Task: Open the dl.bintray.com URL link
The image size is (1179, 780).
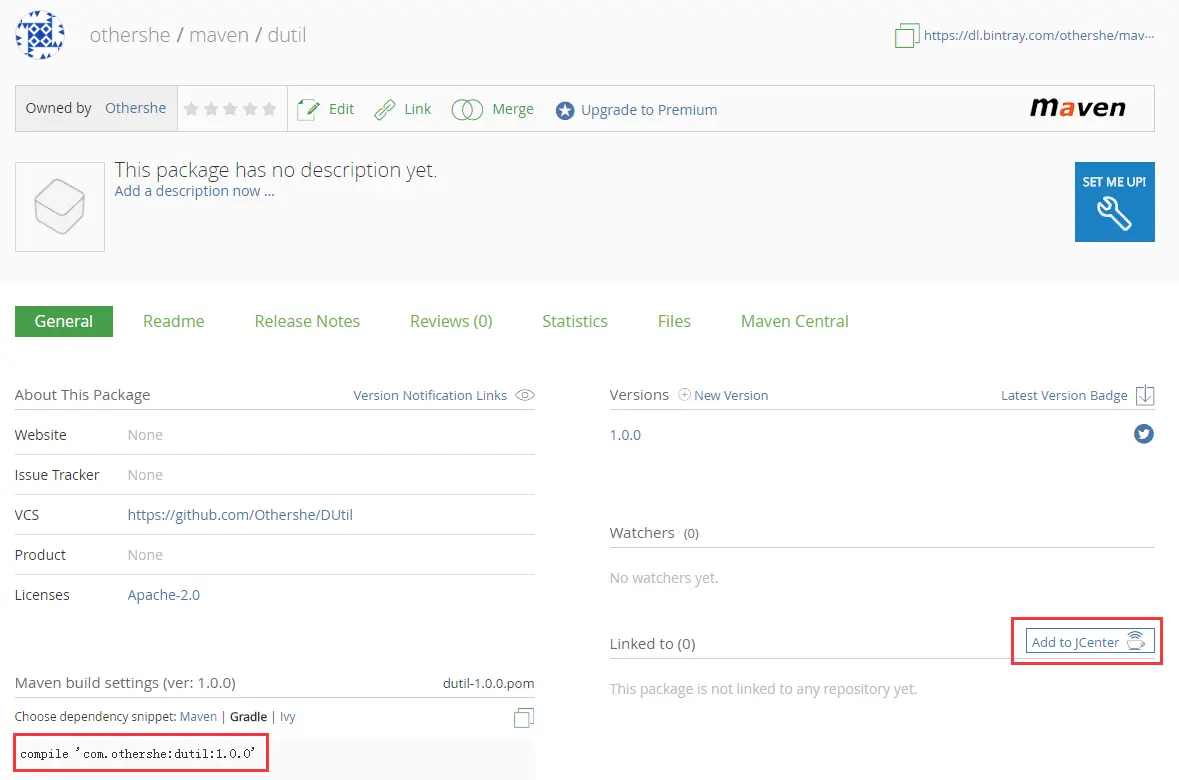Action: pos(1038,35)
